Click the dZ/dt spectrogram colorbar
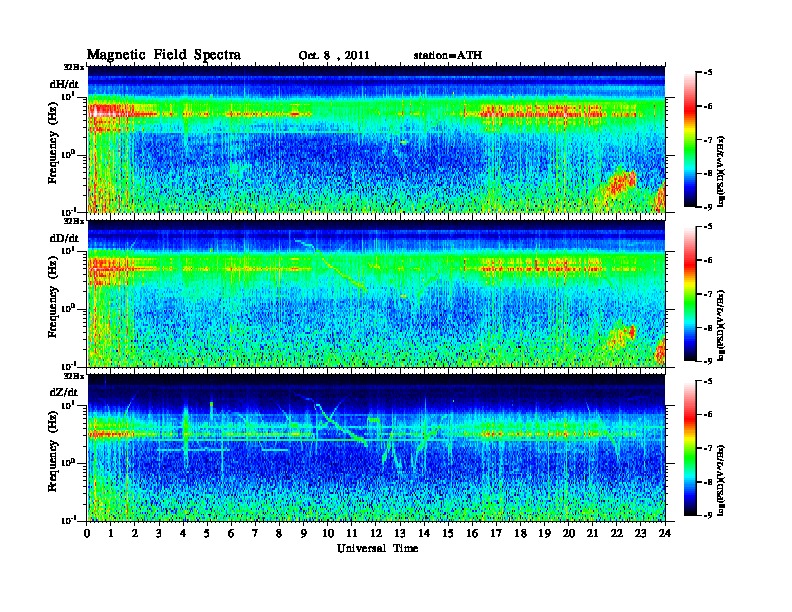Viewport: 792px width, 612px height. pyautogui.click(x=689, y=448)
